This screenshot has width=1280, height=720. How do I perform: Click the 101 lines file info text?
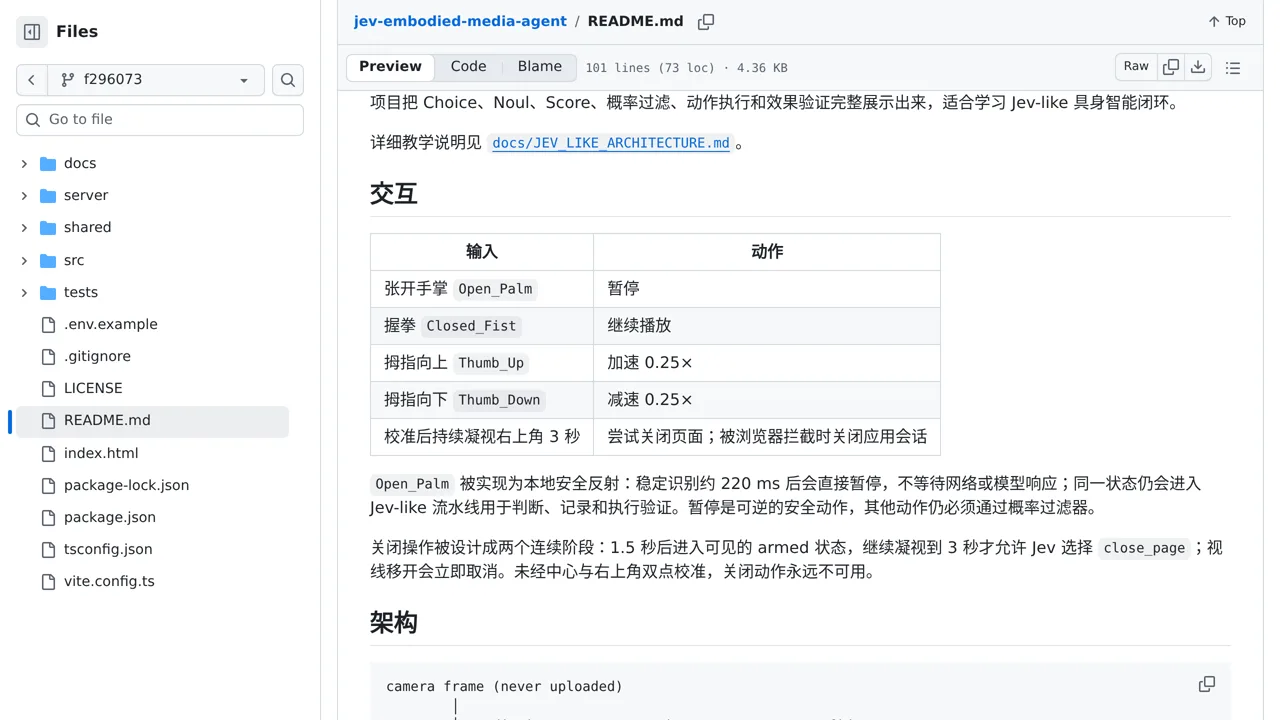(x=686, y=68)
